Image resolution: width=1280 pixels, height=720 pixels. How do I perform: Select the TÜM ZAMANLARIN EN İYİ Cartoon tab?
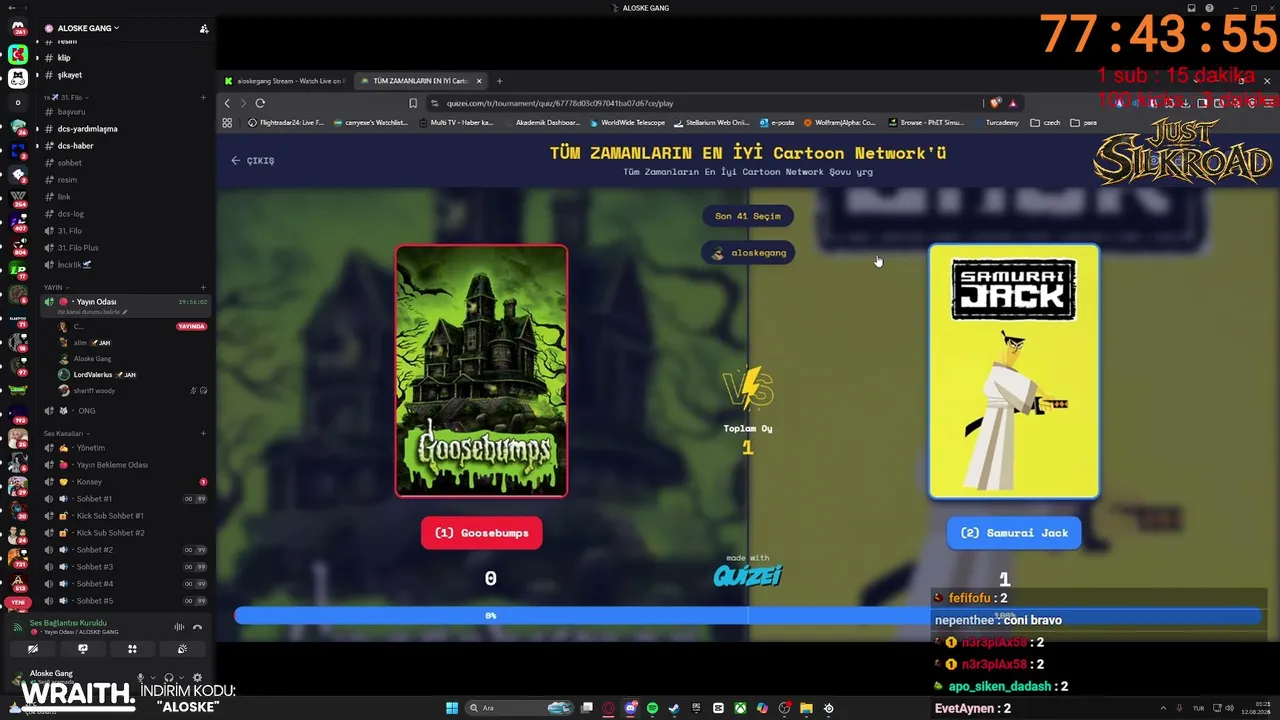[x=420, y=81]
